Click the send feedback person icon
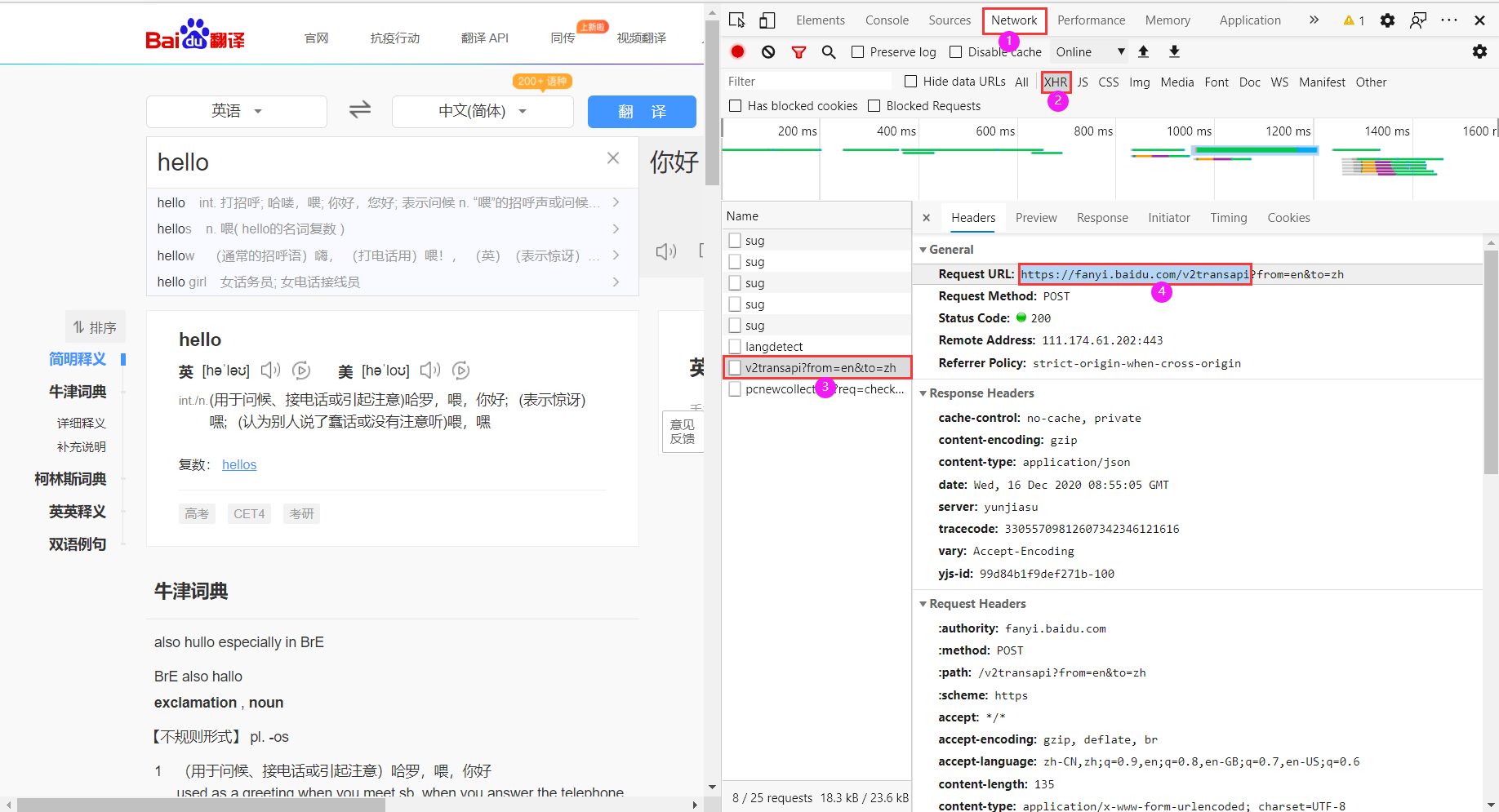The height and width of the screenshot is (812, 1499). 1418,20
